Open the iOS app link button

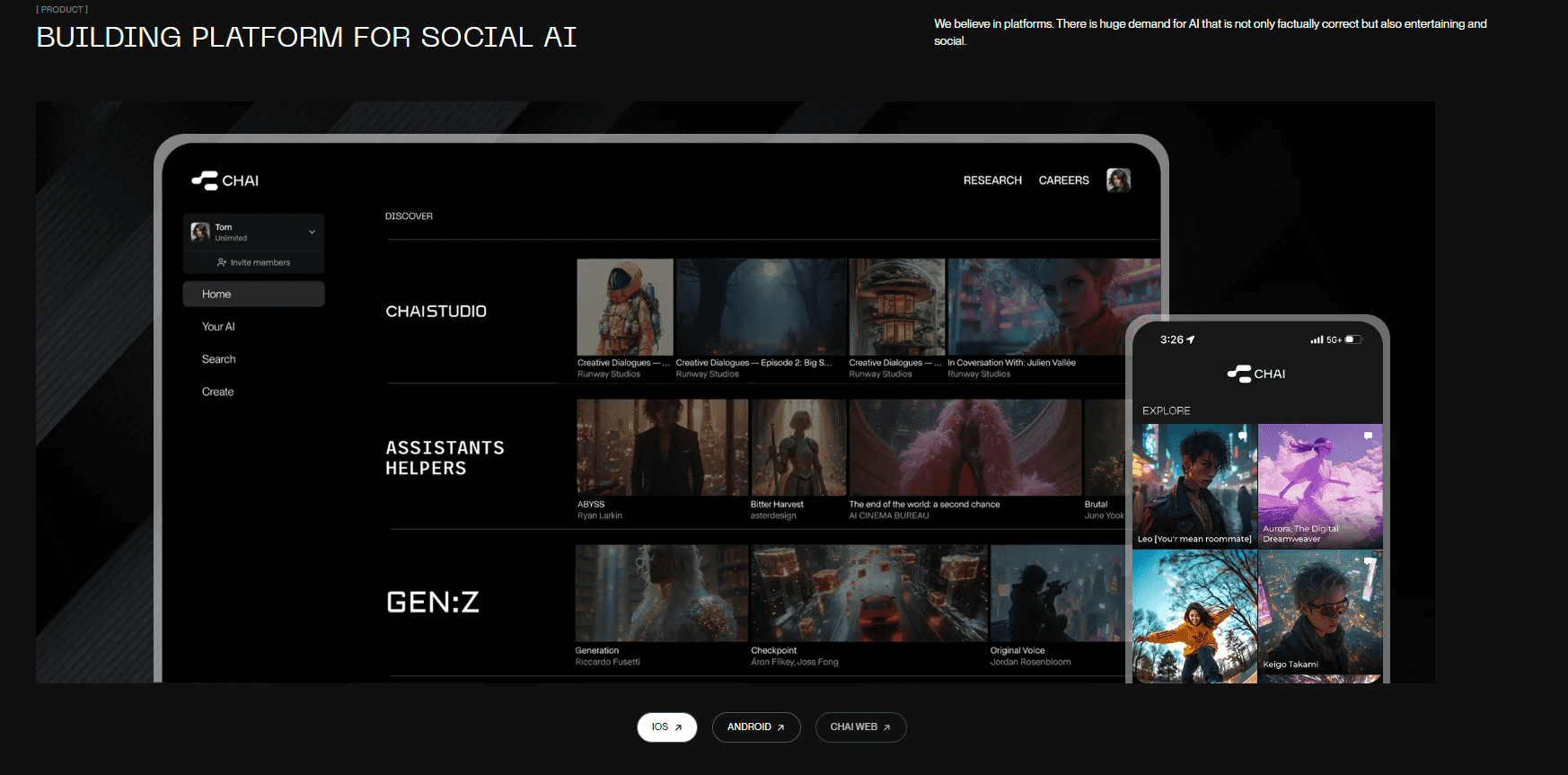point(667,727)
